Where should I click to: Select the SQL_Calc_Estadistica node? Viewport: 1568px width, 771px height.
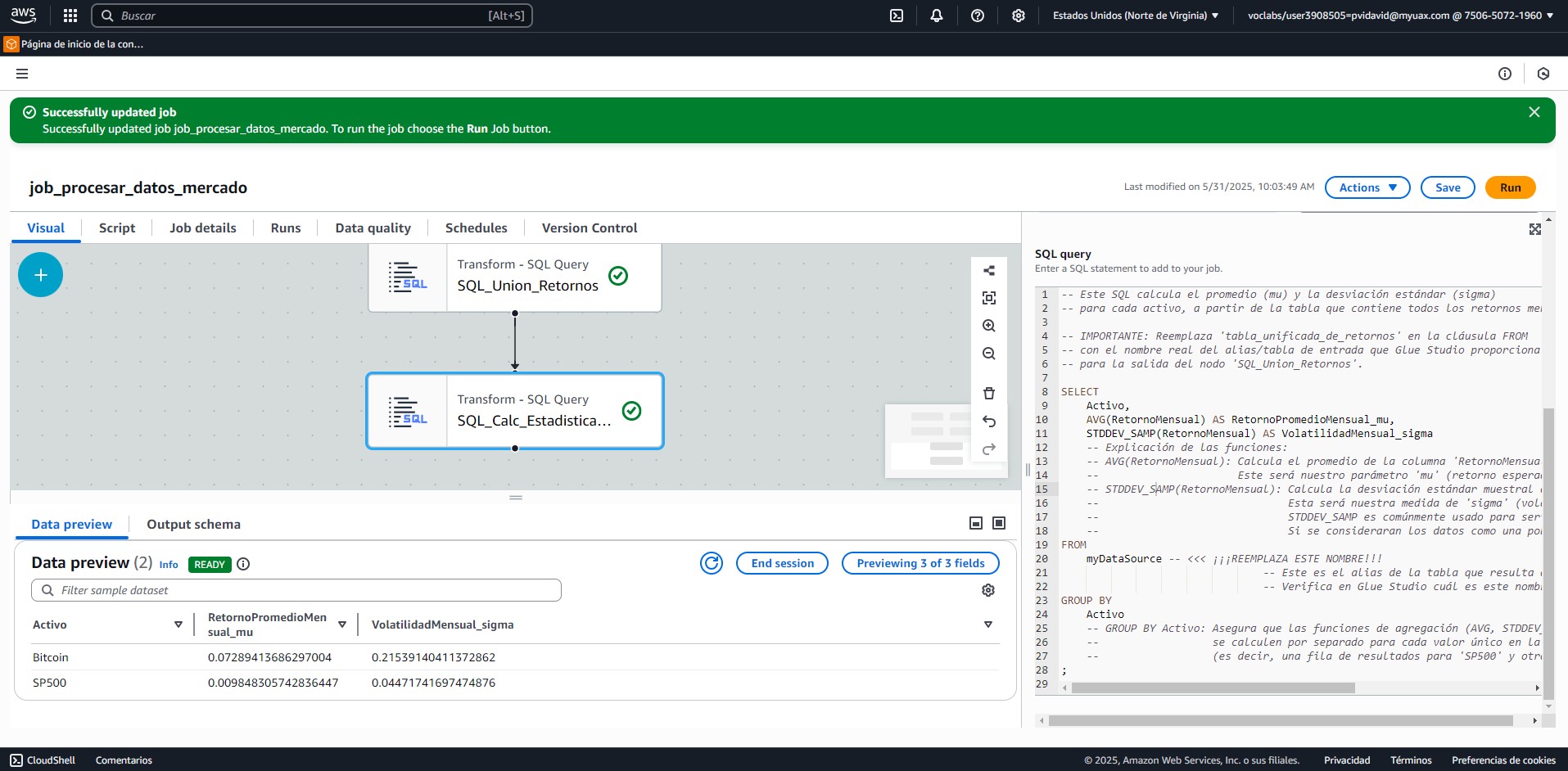tap(514, 411)
